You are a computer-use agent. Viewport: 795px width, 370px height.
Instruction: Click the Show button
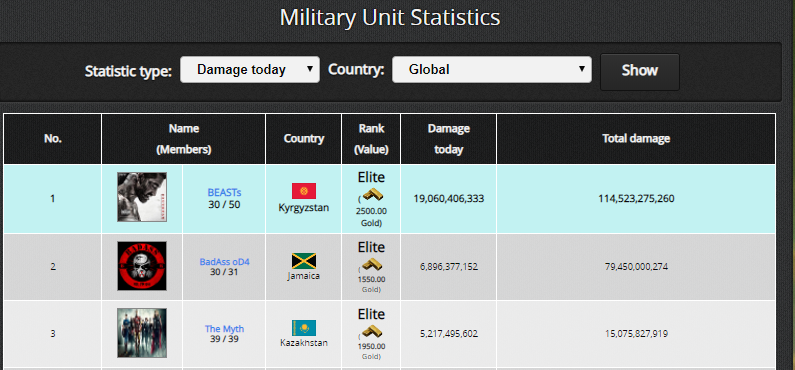(x=640, y=71)
